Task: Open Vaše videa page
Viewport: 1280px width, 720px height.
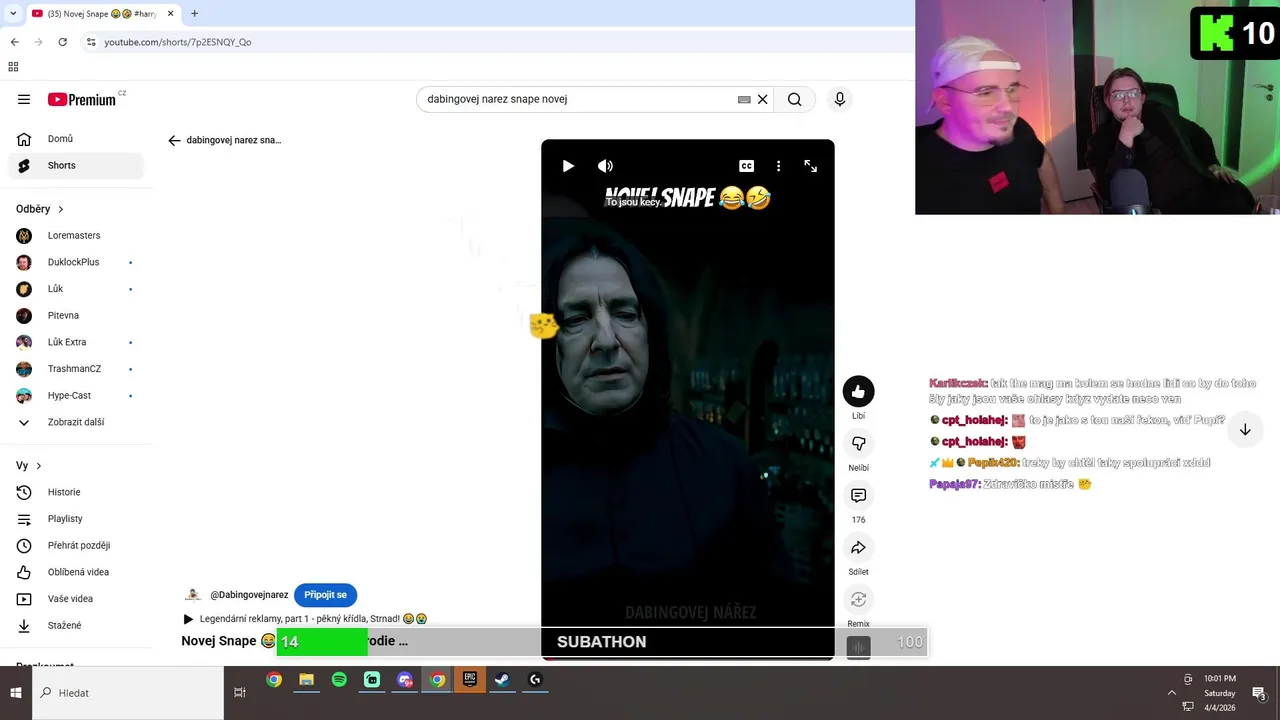Action: (x=76, y=599)
